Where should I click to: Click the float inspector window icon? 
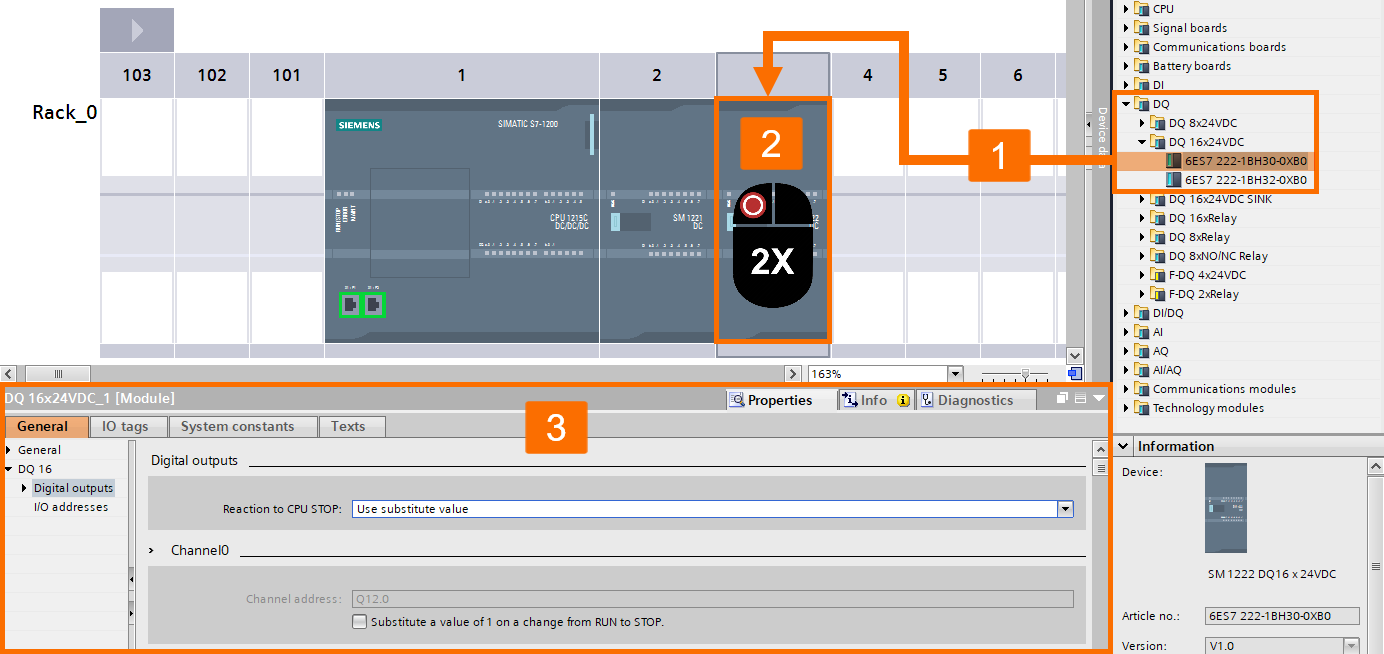(1060, 399)
